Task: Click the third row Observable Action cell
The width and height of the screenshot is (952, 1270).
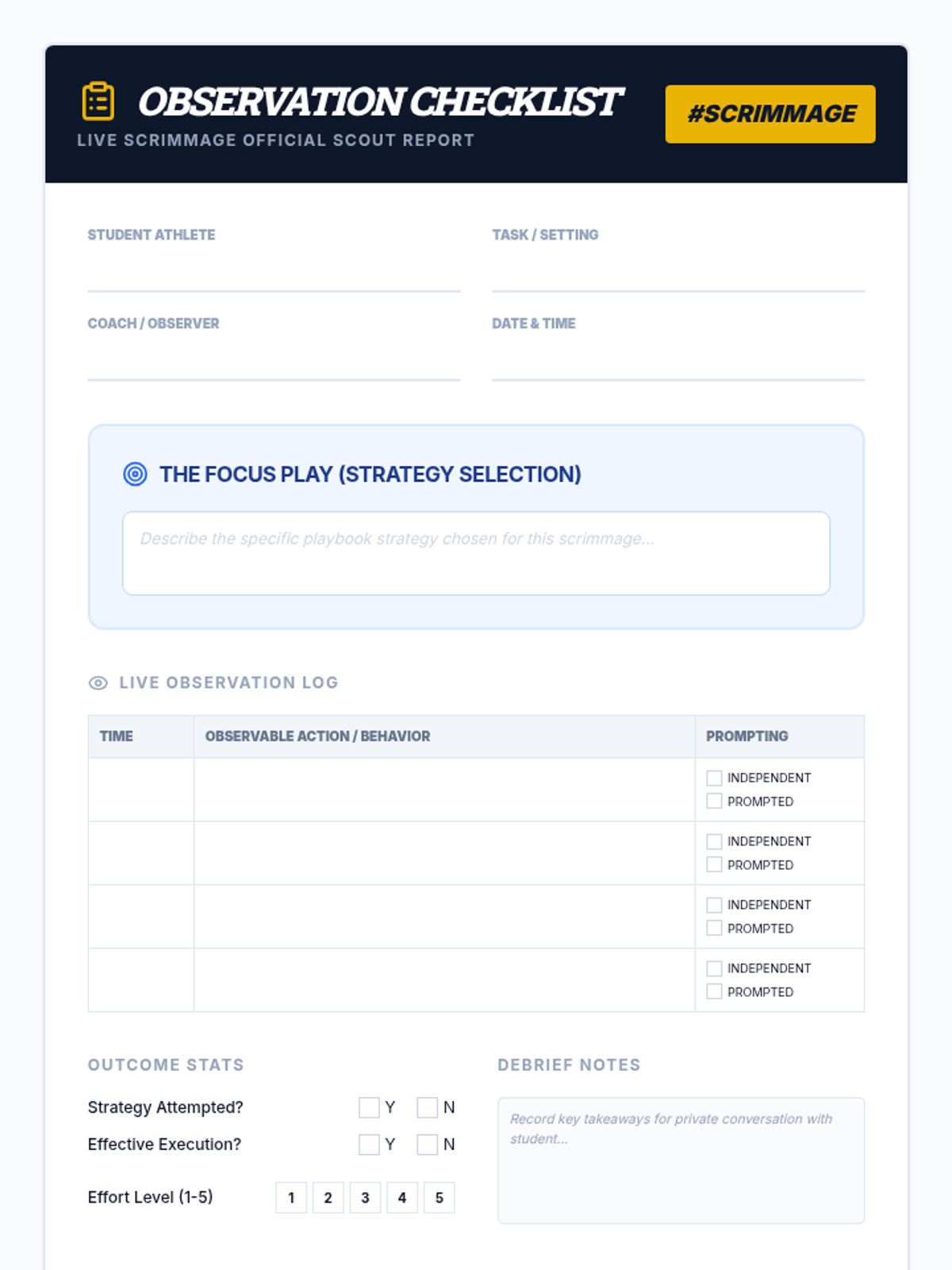Action: point(444,917)
